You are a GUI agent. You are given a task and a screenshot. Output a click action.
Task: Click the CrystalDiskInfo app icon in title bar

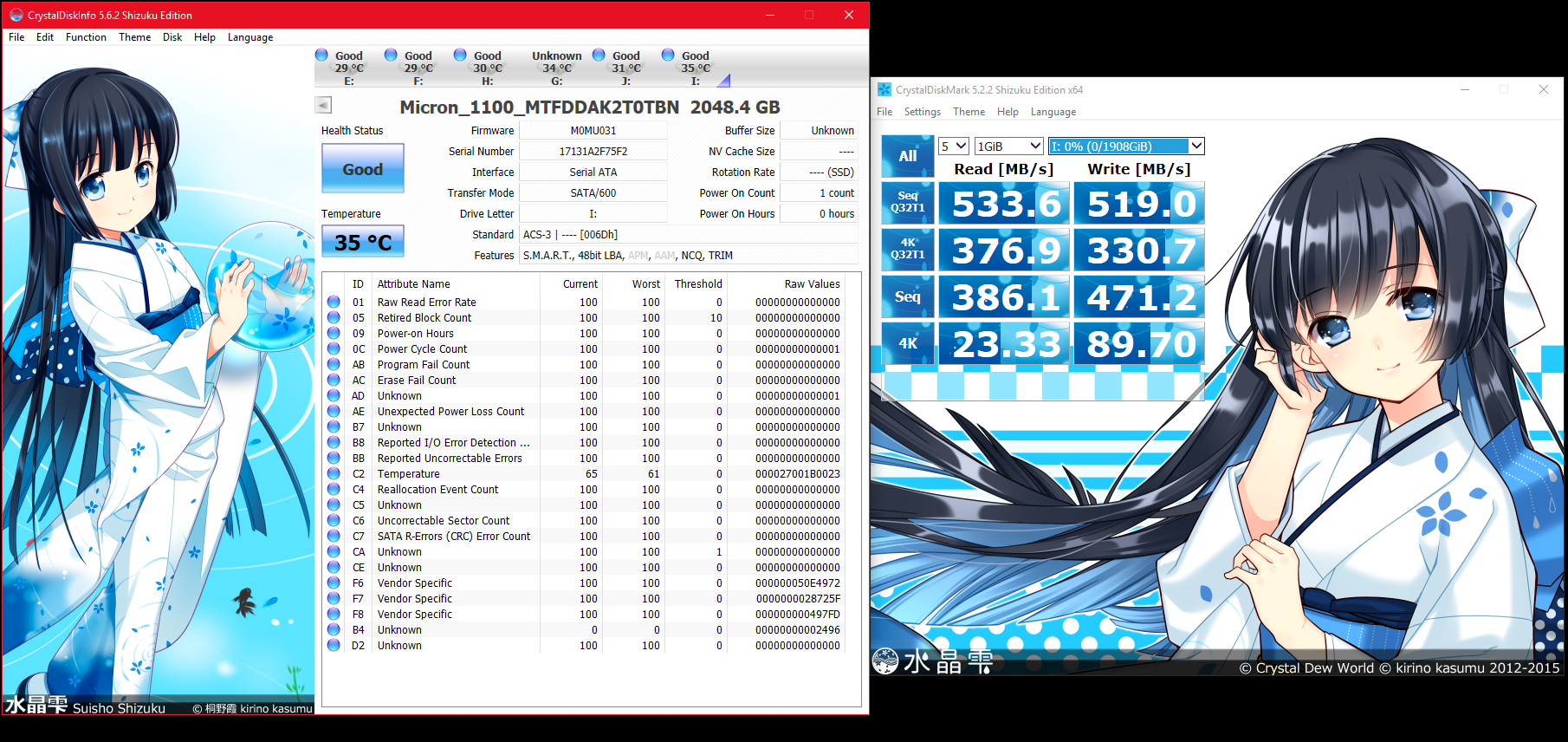pyautogui.click(x=16, y=15)
